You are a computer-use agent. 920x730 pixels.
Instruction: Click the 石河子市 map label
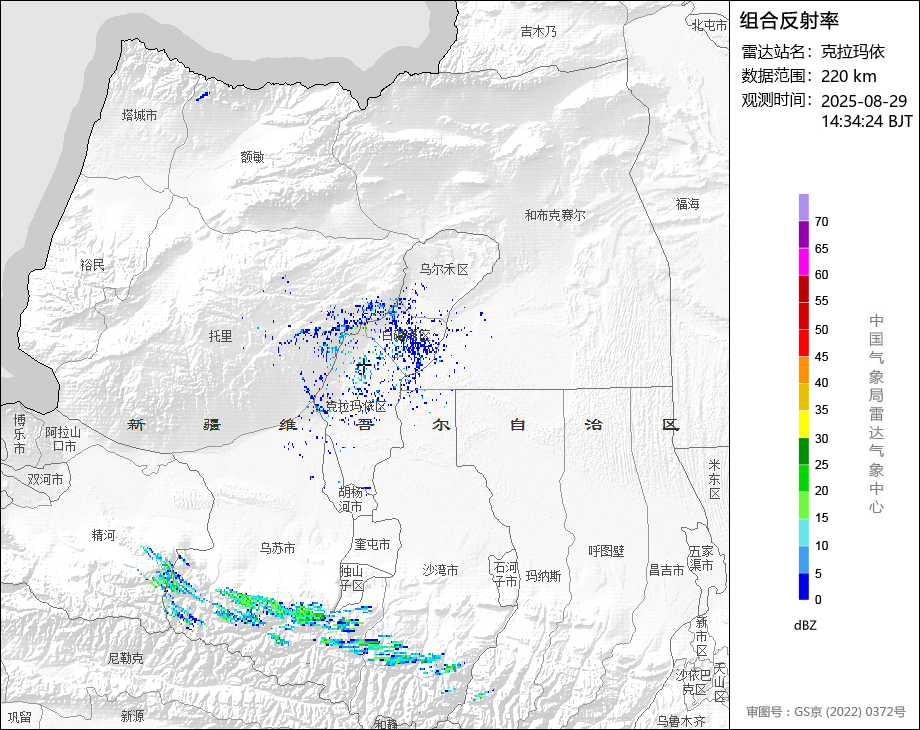[x=505, y=574]
